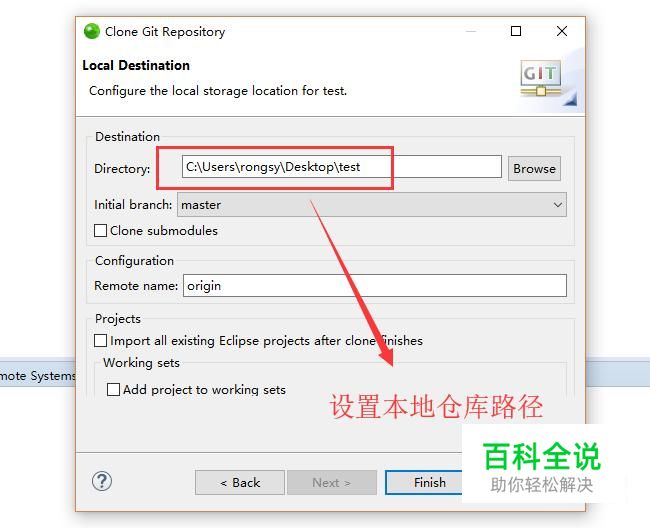650x528 pixels.
Task: Check Import all existing Eclipse projects option
Action: click(x=100, y=341)
